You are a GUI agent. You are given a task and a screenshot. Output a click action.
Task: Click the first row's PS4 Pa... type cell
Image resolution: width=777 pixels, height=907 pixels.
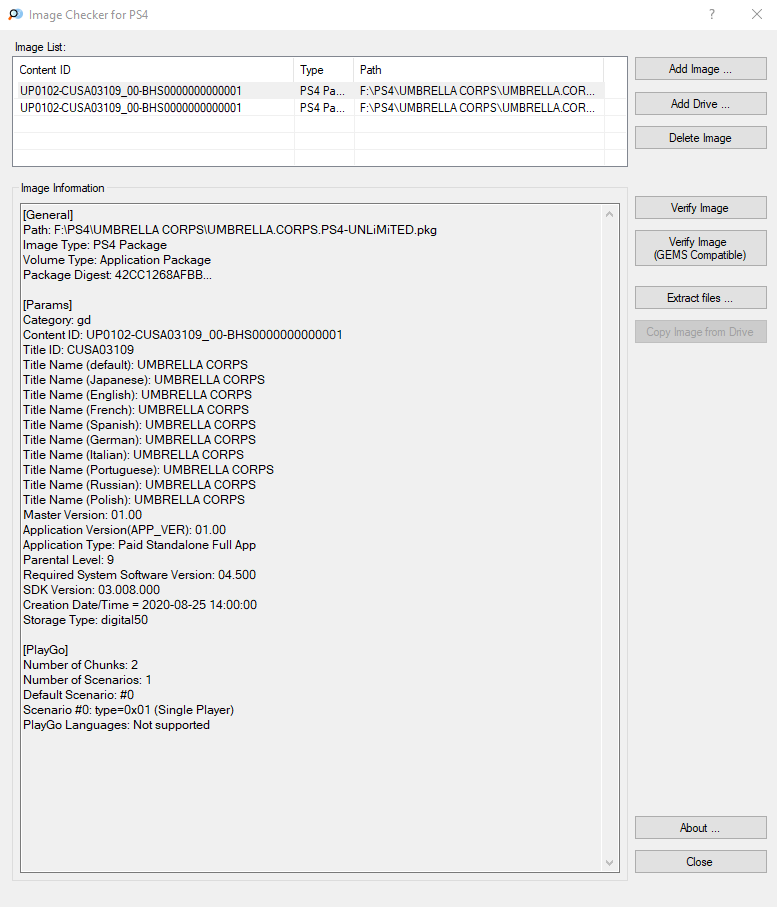[x=322, y=91]
